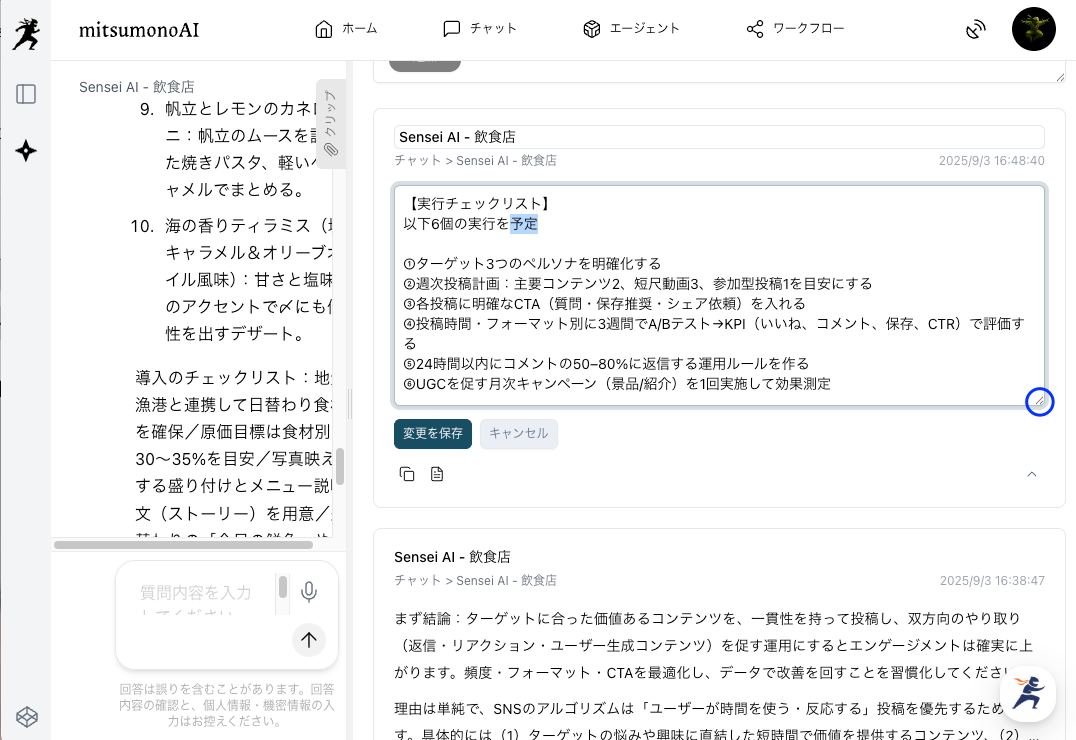The height and width of the screenshot is (740, 1076).
Task: Click the mitsumonoAI ninja logo
Action: pyautogui.click(x=26, y=33)
